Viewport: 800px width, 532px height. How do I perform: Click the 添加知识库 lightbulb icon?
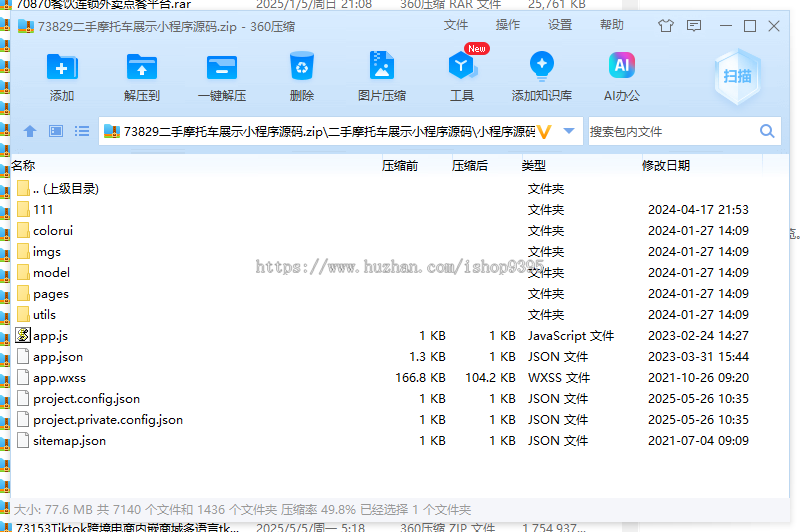pos(542,66)
